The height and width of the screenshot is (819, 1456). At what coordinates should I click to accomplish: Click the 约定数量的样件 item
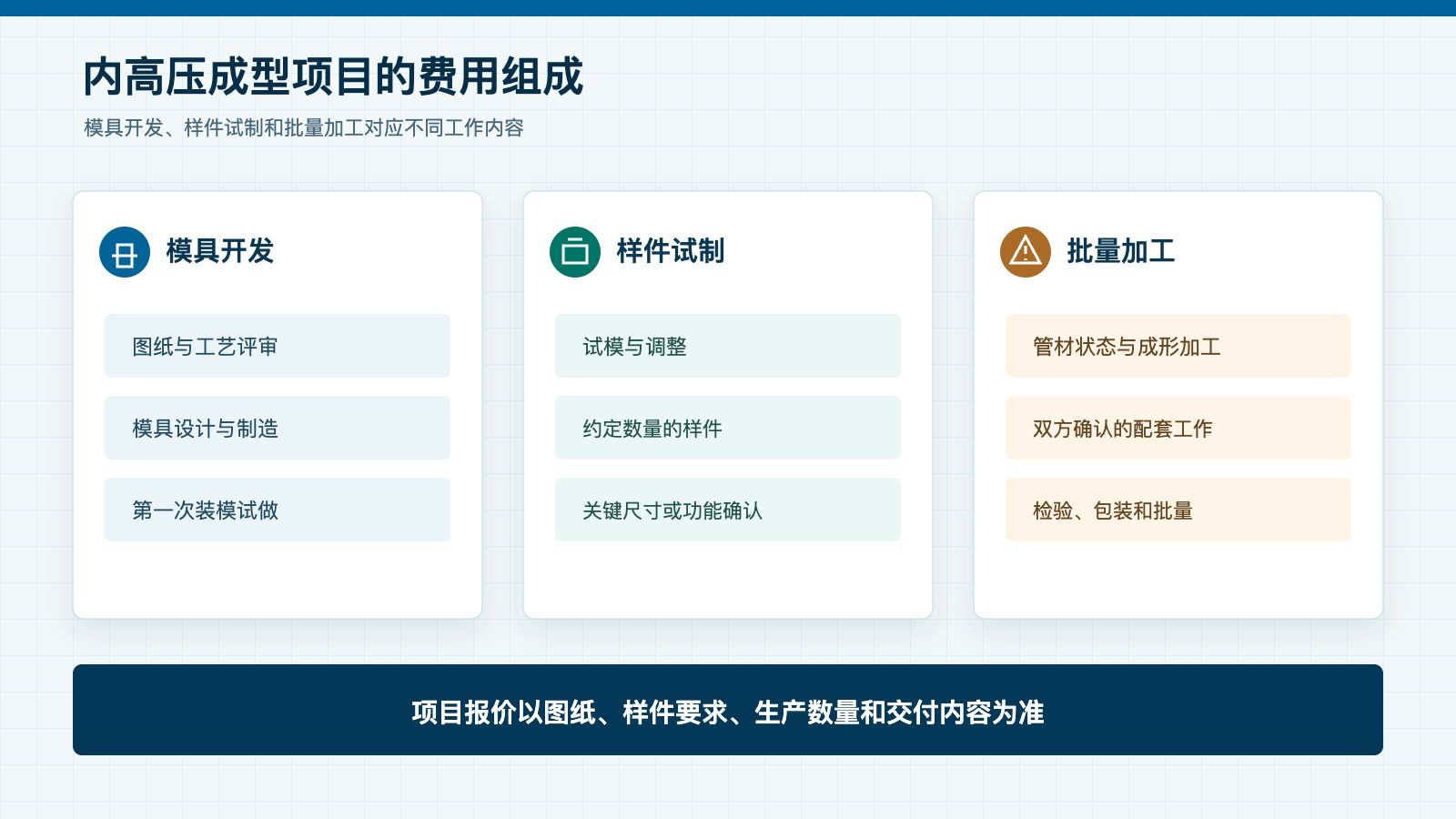click(728, 428)
